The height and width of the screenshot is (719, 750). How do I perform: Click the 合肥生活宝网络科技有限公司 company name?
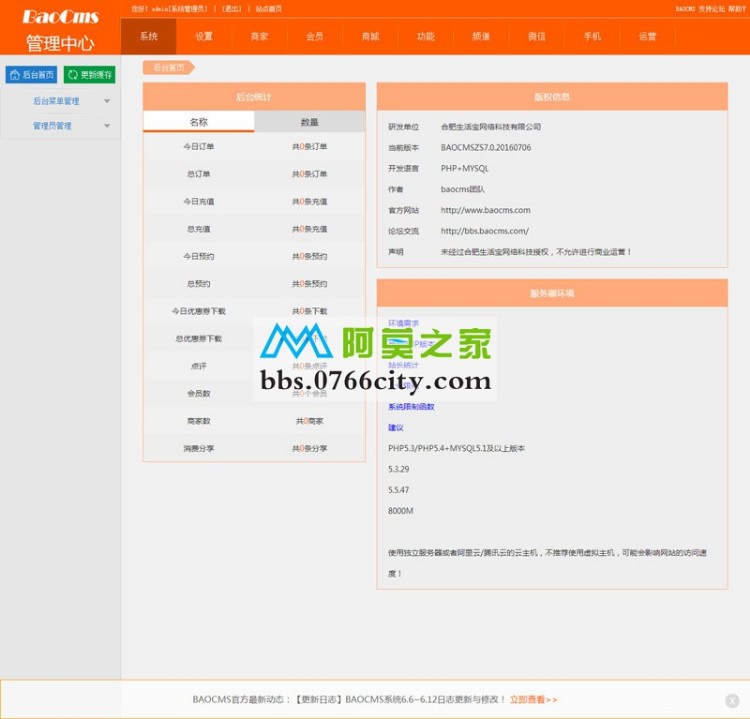tap(490, 127)
